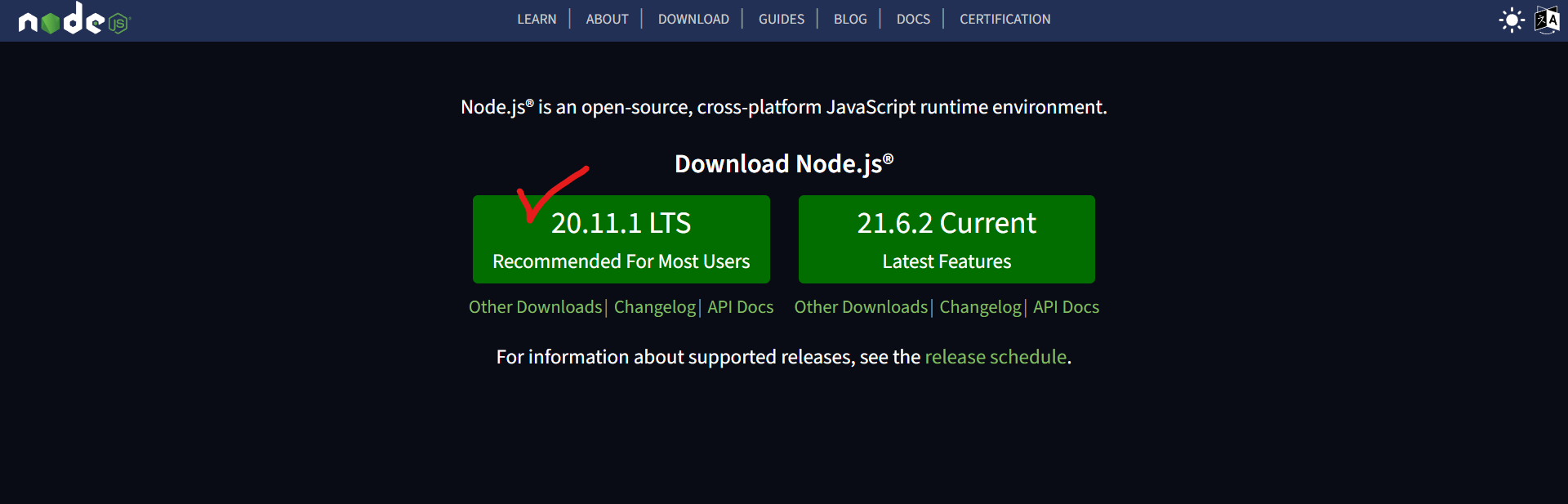Go to the ABOUT page
This screenshot has height=504, width=1568.
tap(607, 19)
